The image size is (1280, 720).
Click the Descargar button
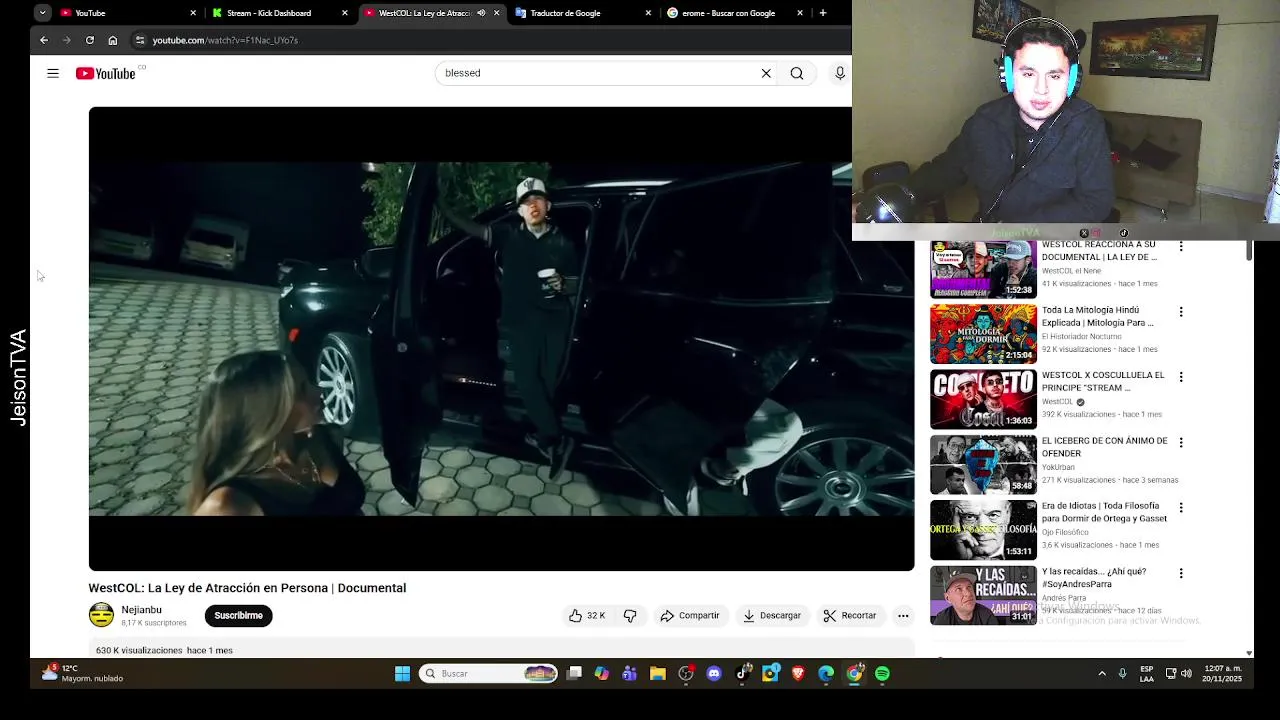tap(772, 616)
